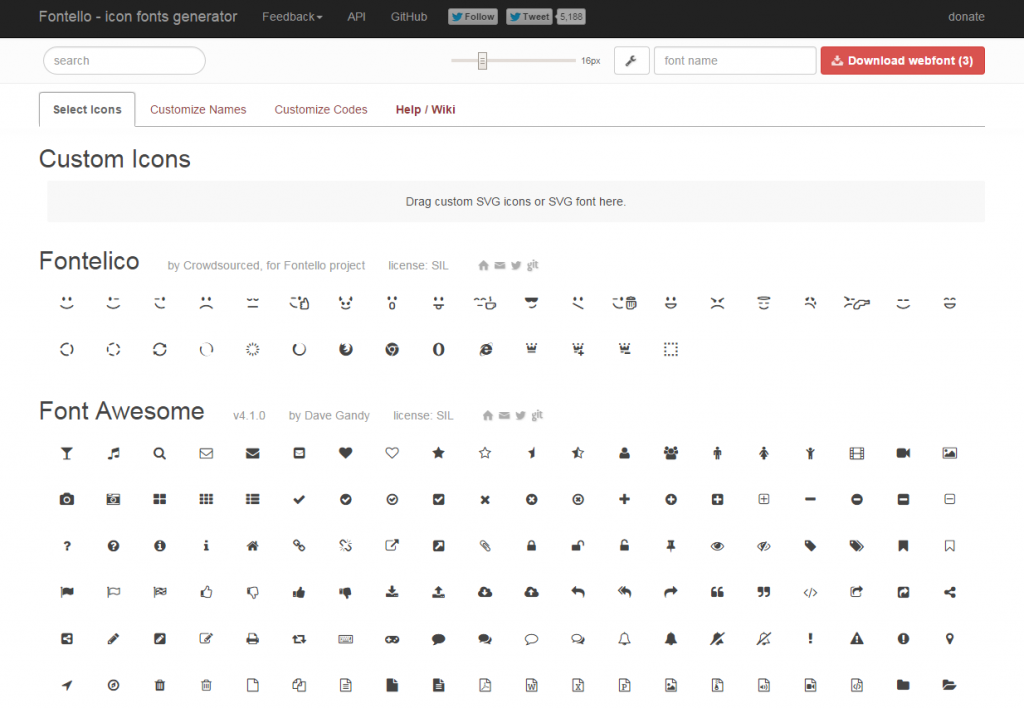Viewport: 1024px width, 708px height.
Task: Select the dotted square marquee icon
Action: tap(671, 349)
